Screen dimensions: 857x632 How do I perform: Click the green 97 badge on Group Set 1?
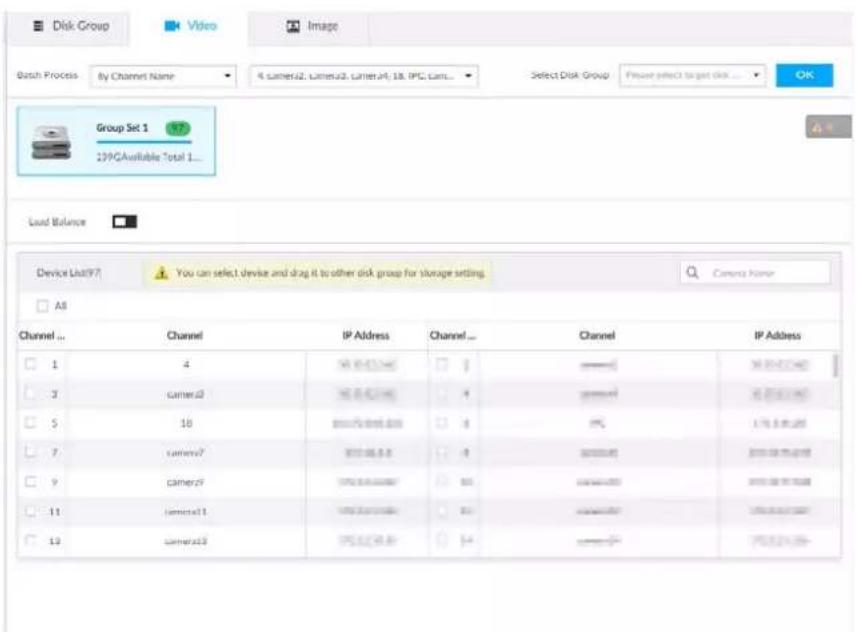coord(178,128)
